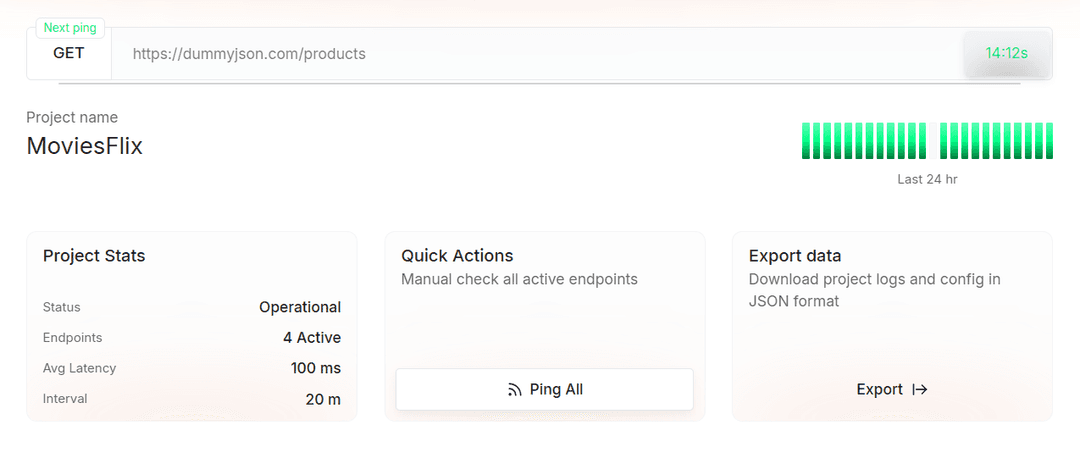The width and height of the screenshot is (1080, 451).
Task: Click the green bar just before the gray one
Action: click(921, 141)
